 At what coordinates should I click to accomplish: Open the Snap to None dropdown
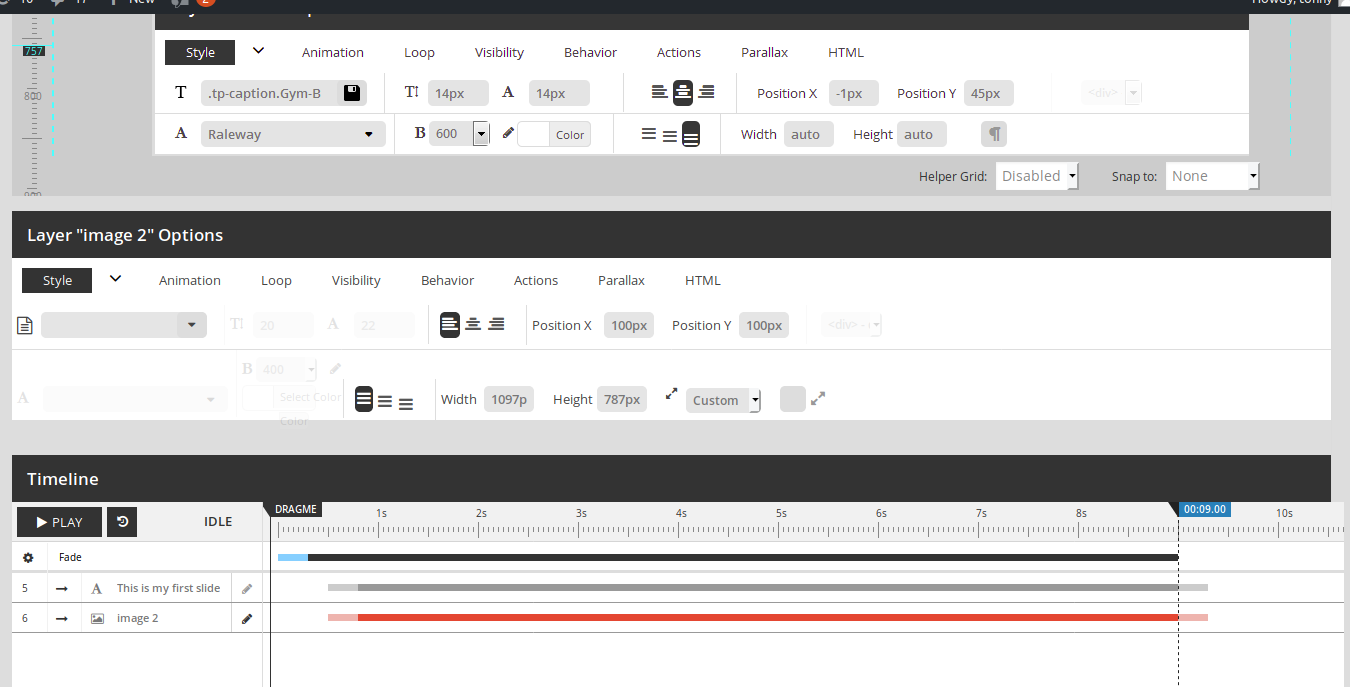point(1212,176)
